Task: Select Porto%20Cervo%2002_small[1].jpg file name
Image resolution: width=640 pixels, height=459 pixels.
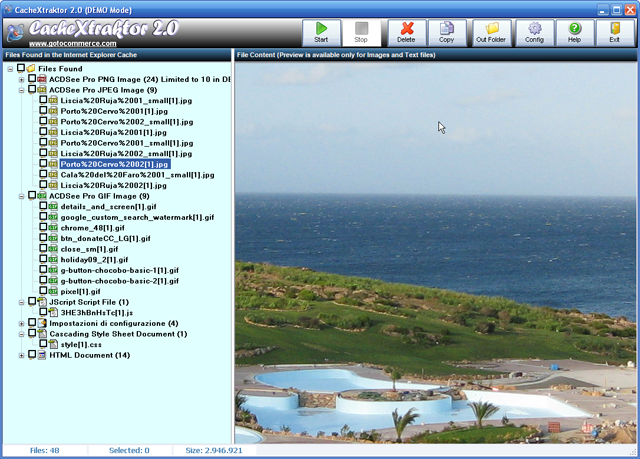Action: (x=127, y=122)
